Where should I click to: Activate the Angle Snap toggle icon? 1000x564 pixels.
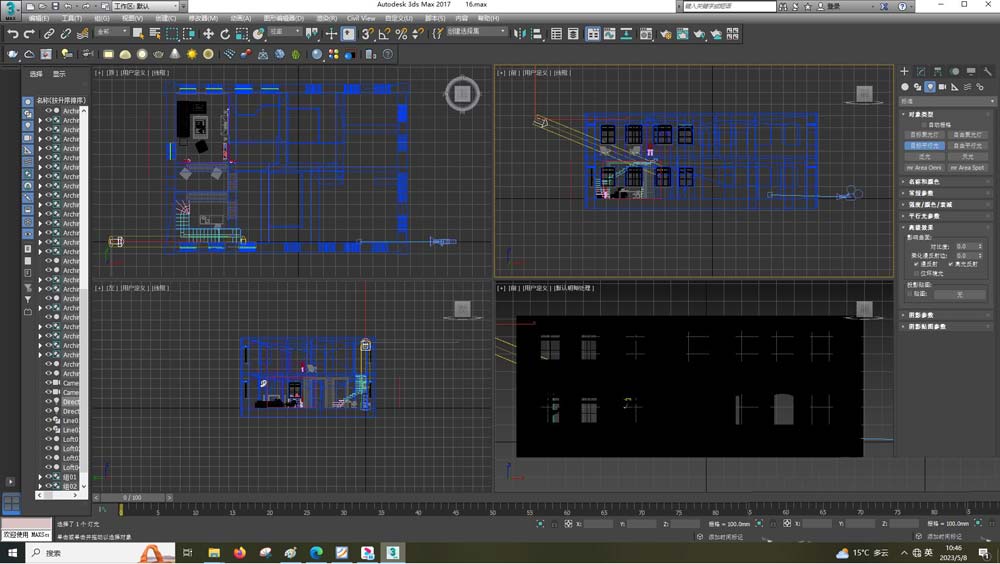pos(384,34)
